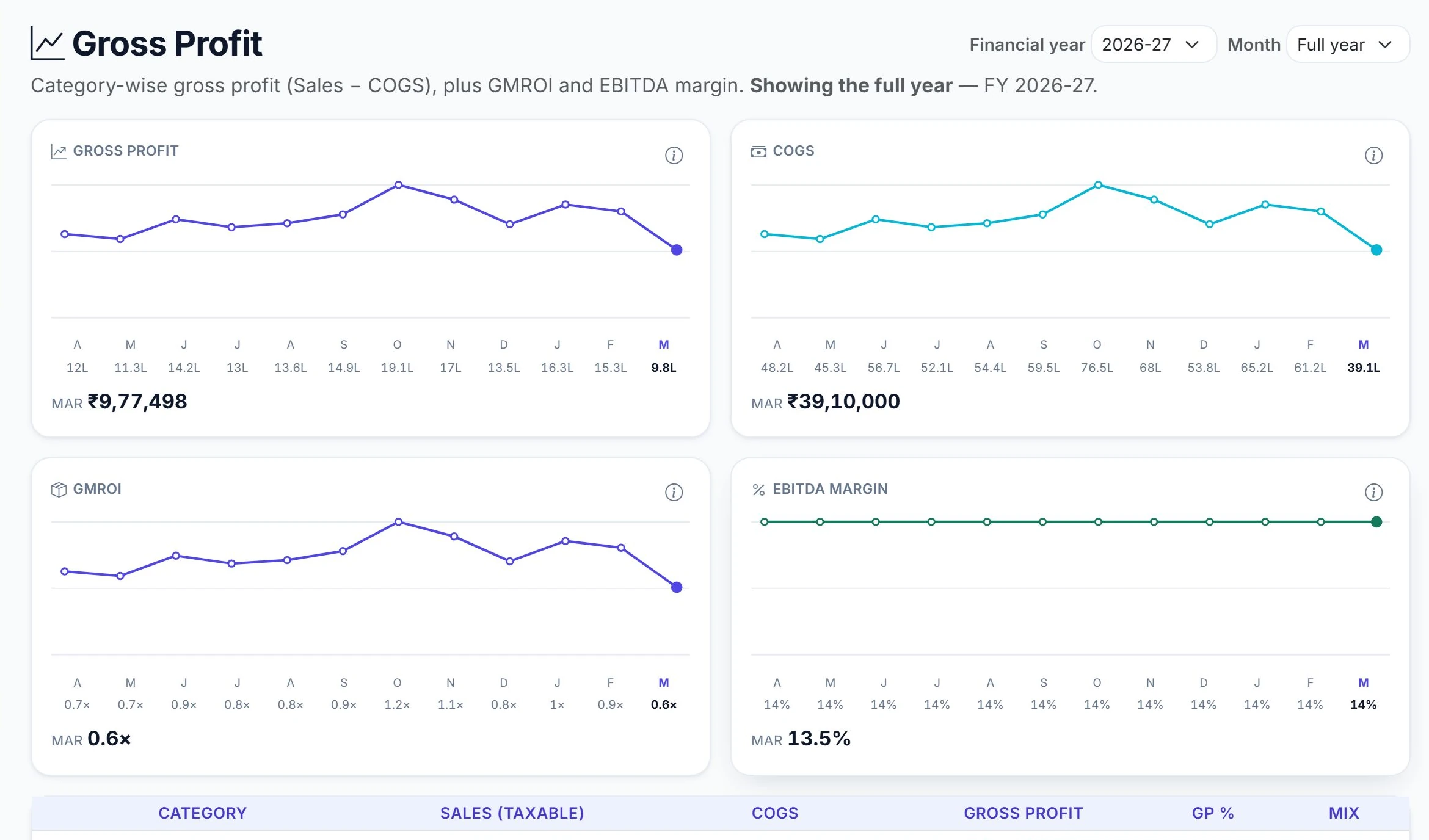The width and height of the screenshot is (1429, 840).
Task: Select March endpoint on COGS chart
Action: click(x=1376, y=250)
